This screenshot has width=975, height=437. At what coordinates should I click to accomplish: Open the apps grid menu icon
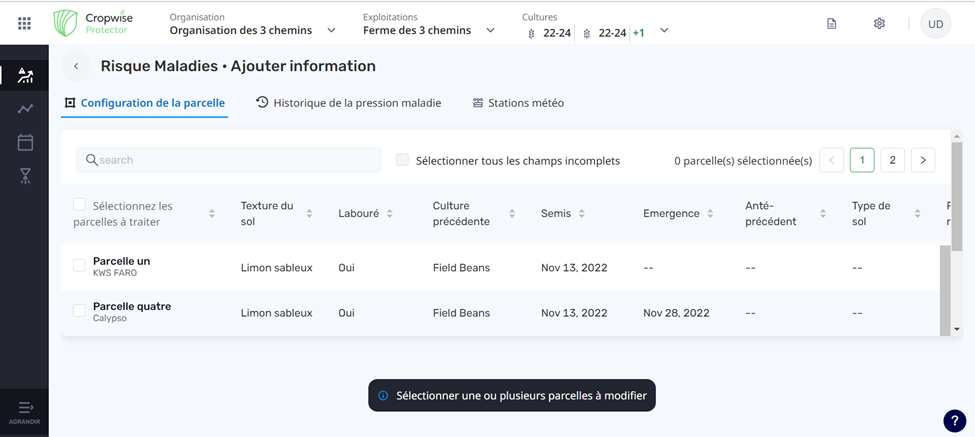(24, 24)
